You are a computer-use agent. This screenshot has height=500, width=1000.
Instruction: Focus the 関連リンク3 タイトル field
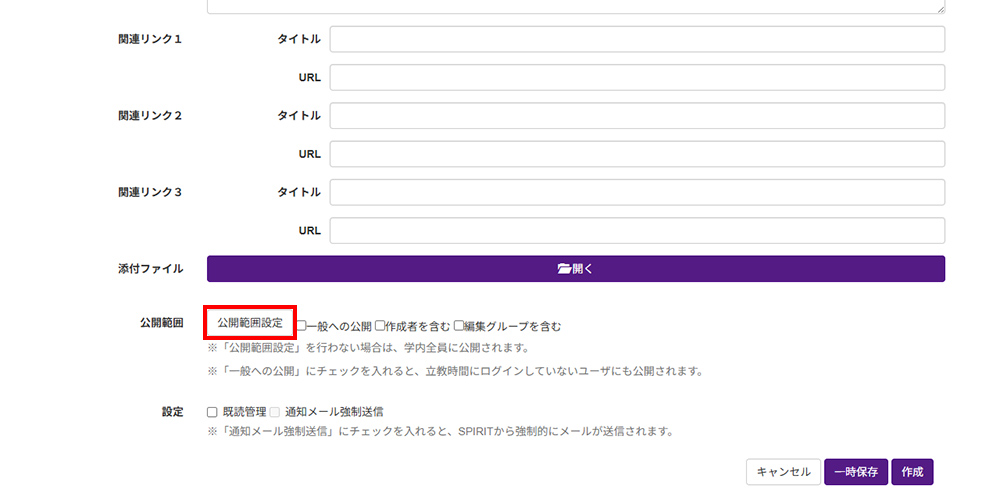[x=637, y=192]
